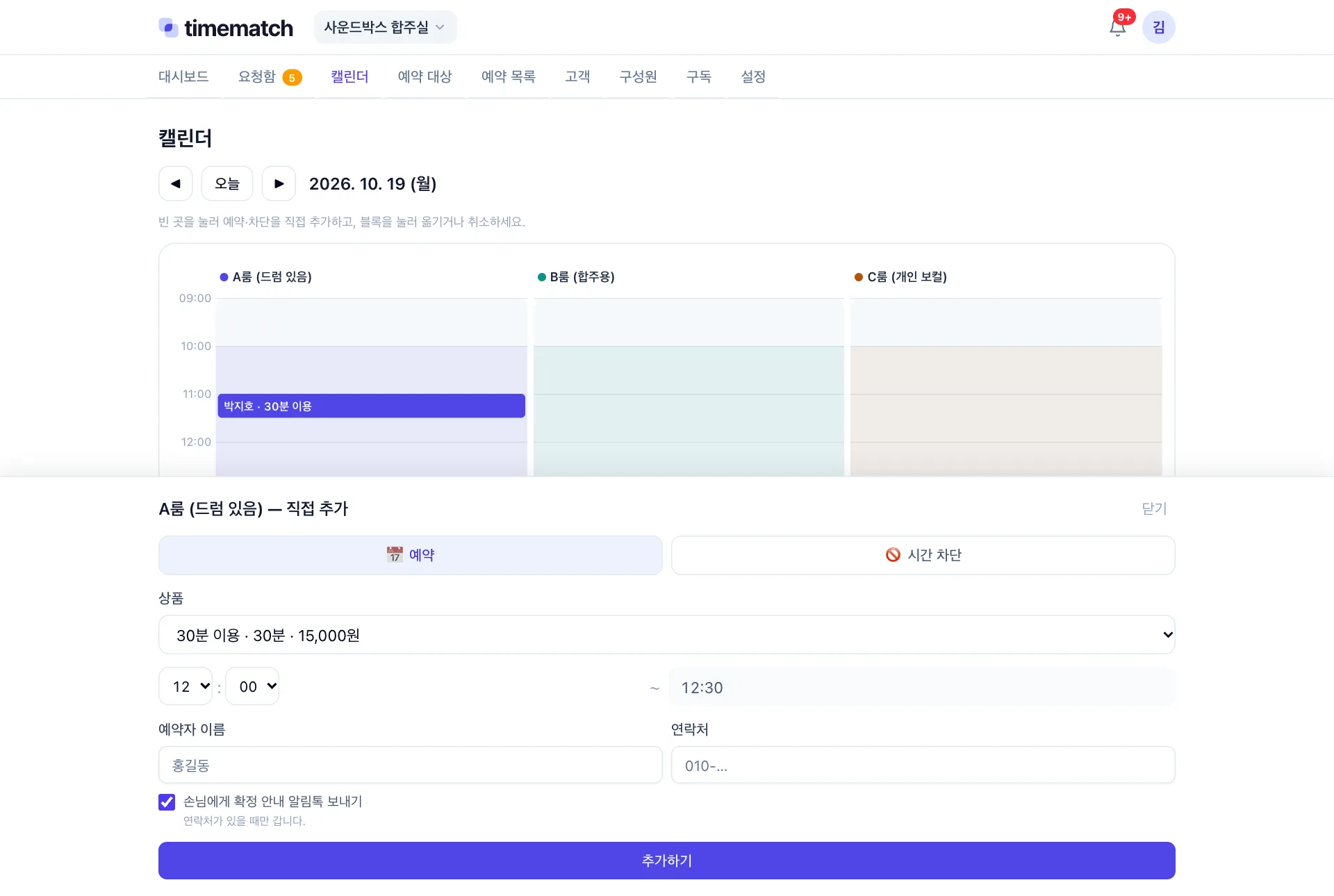Toggle the 알림톡 보내기 checkbox
Screen dimensions: 1334x896
click(167, 802)
